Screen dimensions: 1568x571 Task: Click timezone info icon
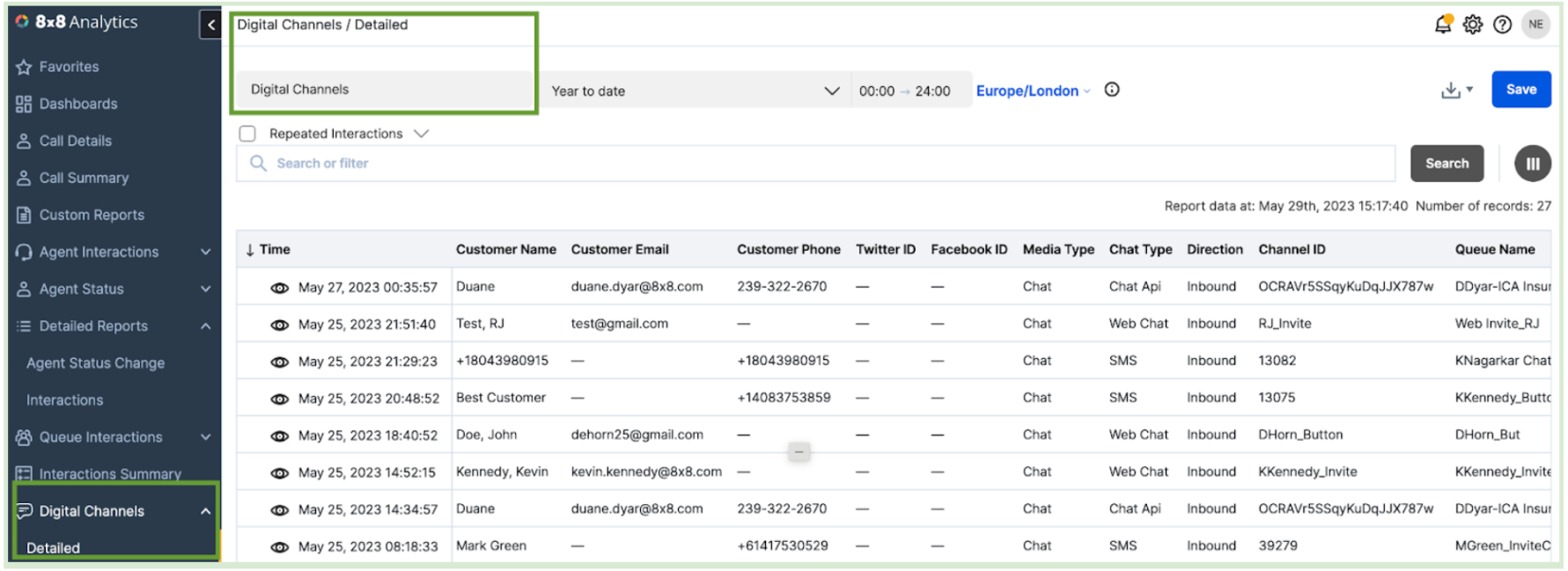point(1112,90)
